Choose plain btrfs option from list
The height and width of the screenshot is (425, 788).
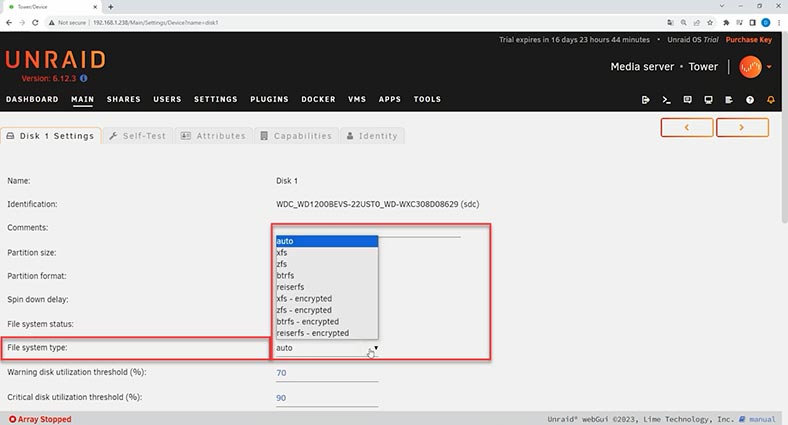click(x=327, y=276)
